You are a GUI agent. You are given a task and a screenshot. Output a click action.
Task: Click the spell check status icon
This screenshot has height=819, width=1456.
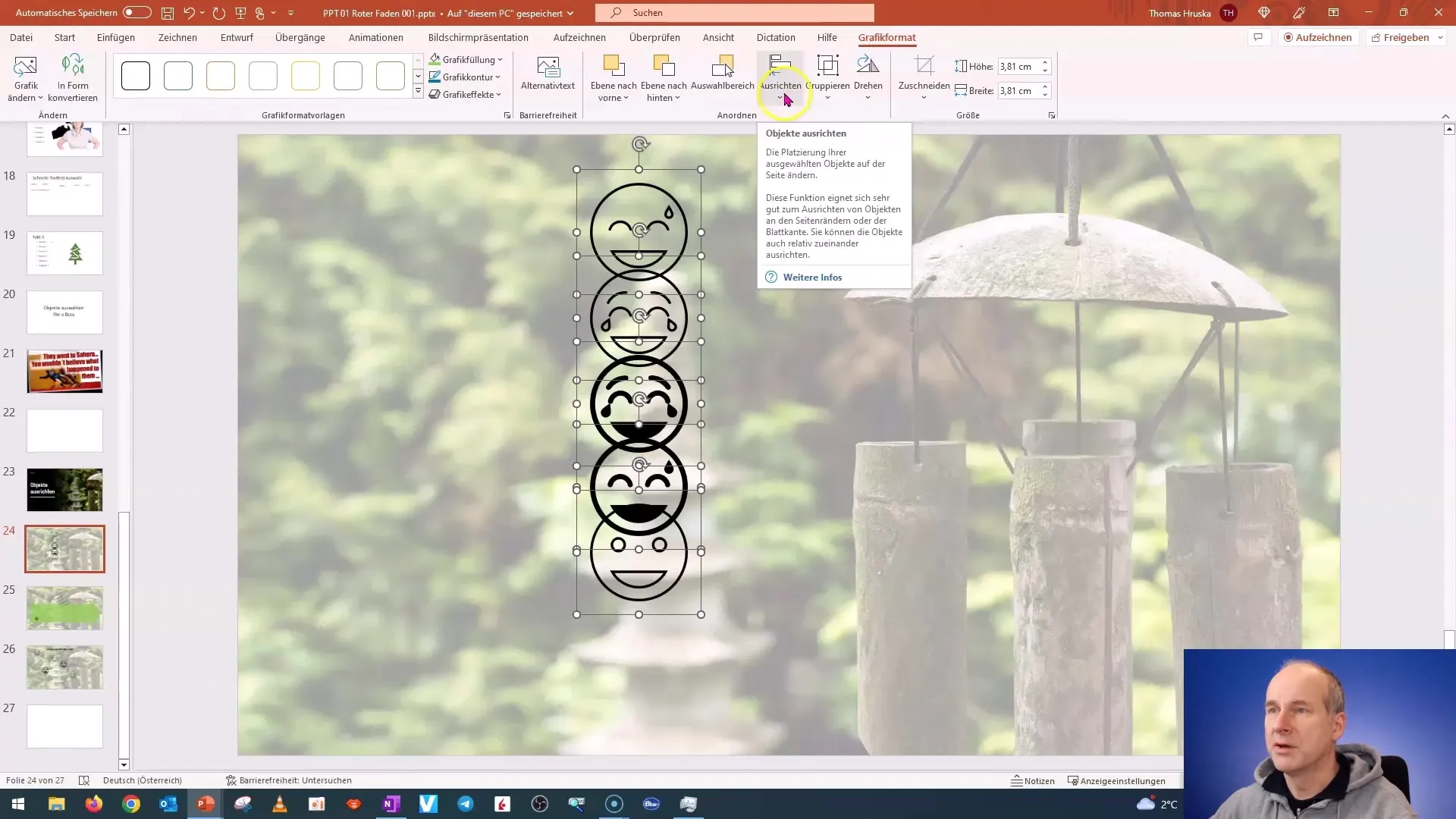click(x=84, y=780)
